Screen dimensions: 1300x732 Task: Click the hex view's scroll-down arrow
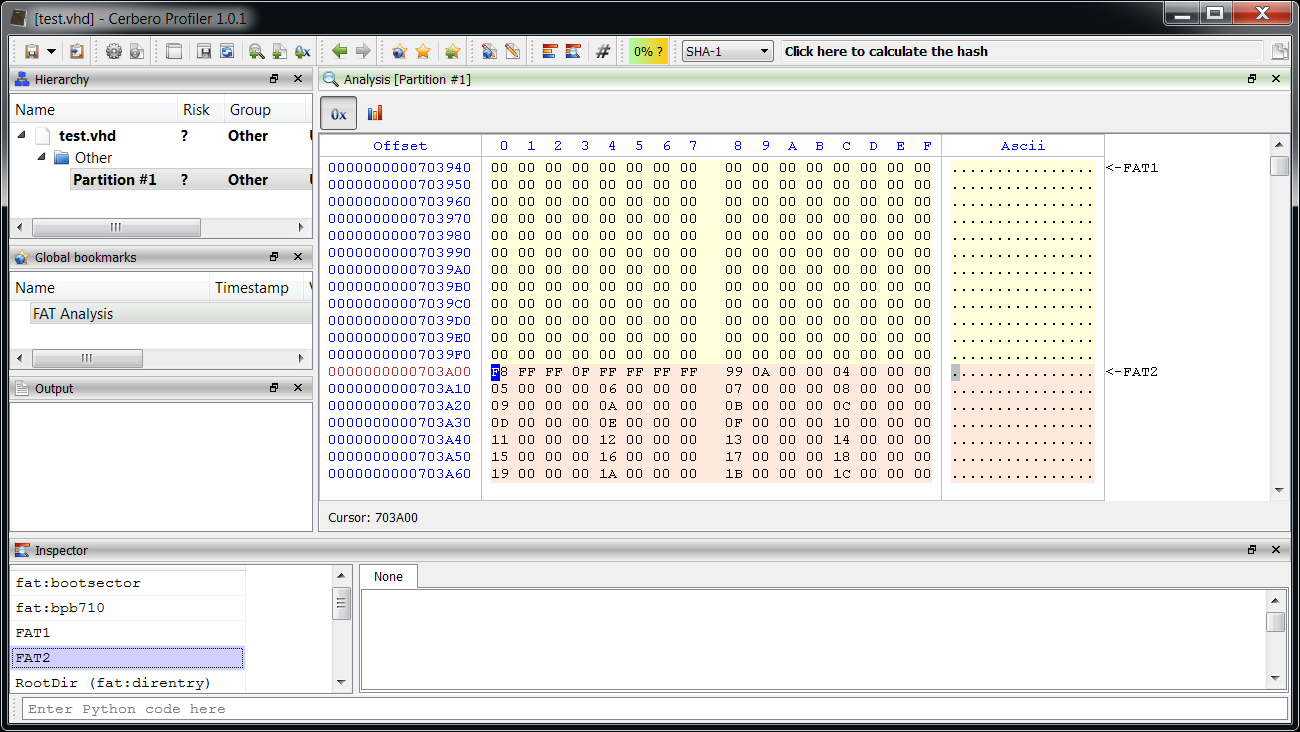tap(1279, 490)
